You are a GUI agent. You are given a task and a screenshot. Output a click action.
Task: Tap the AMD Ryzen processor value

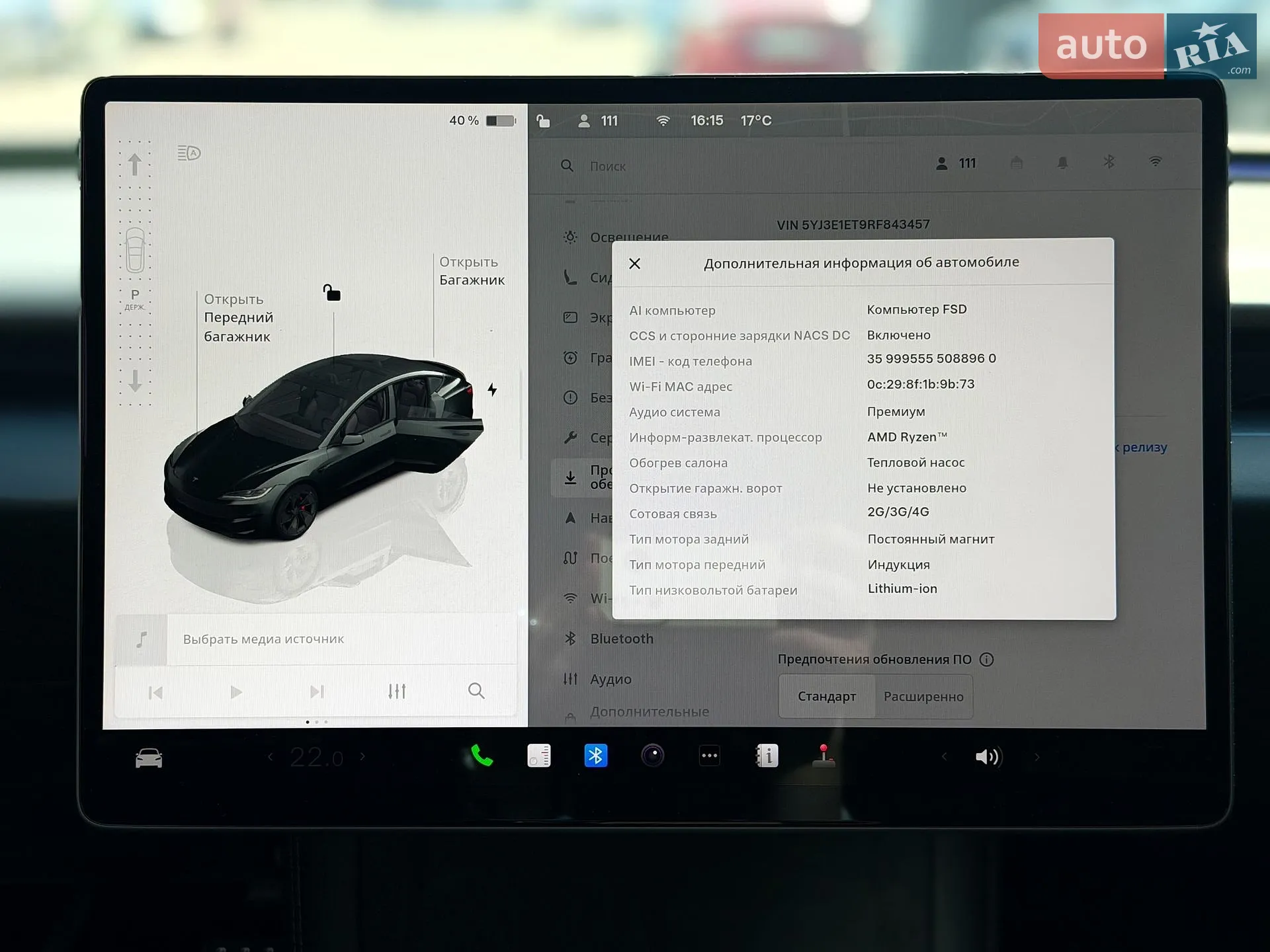coord(907,437)
